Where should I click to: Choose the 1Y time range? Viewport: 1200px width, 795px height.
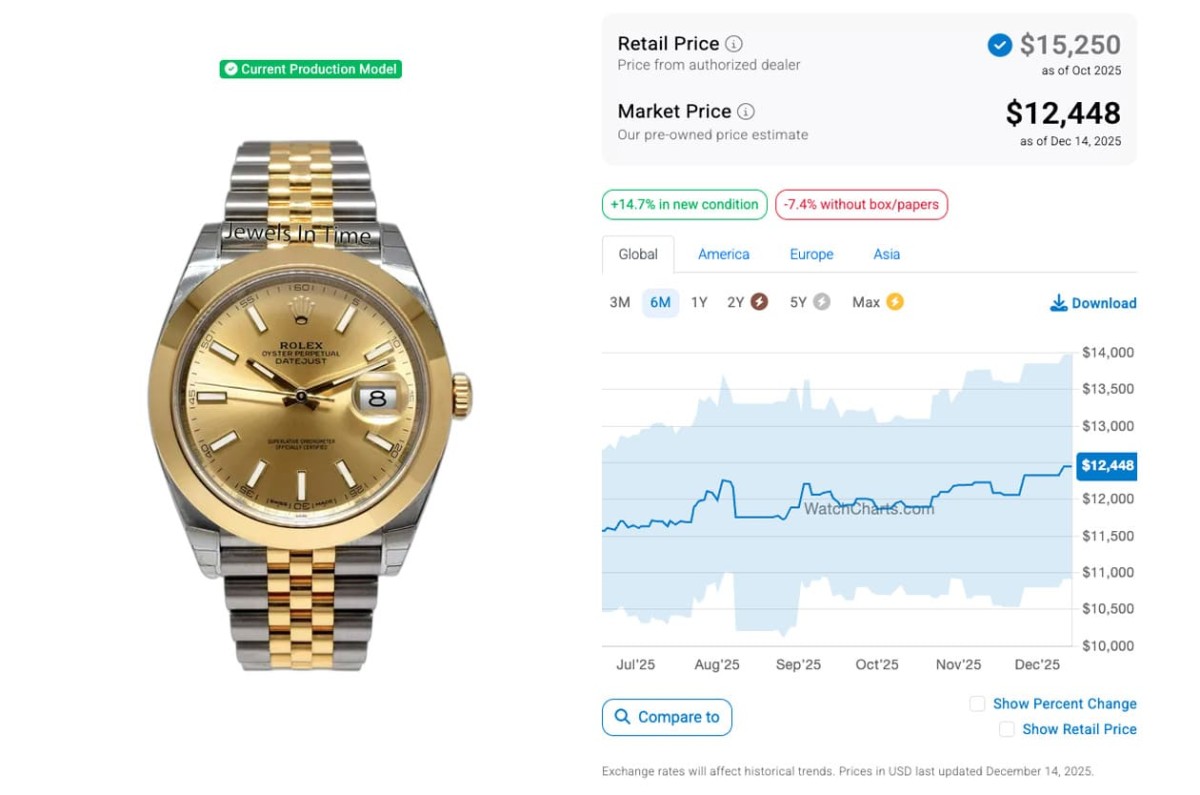(x=699, y=302)
